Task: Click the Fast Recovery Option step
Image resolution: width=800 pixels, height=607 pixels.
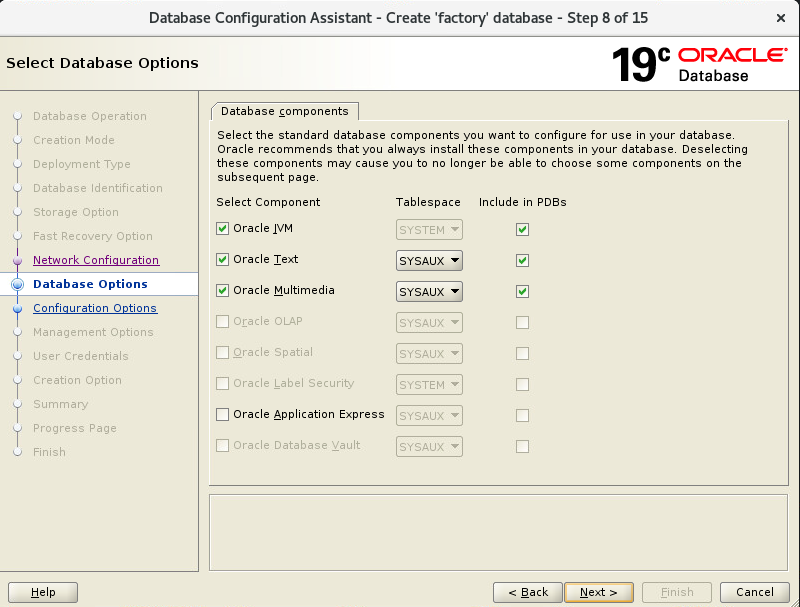Action: click(93, 236)
